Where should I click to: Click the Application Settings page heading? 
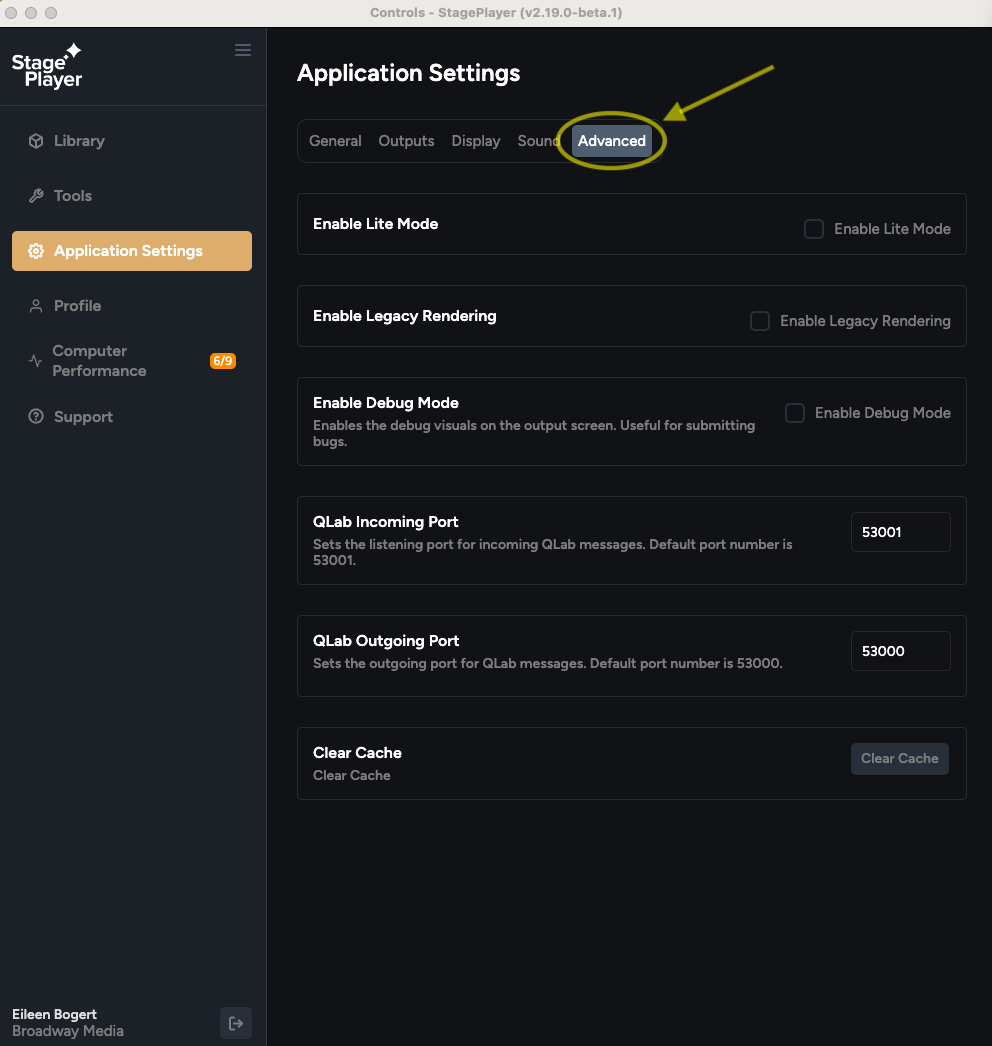tap(408, 73)
